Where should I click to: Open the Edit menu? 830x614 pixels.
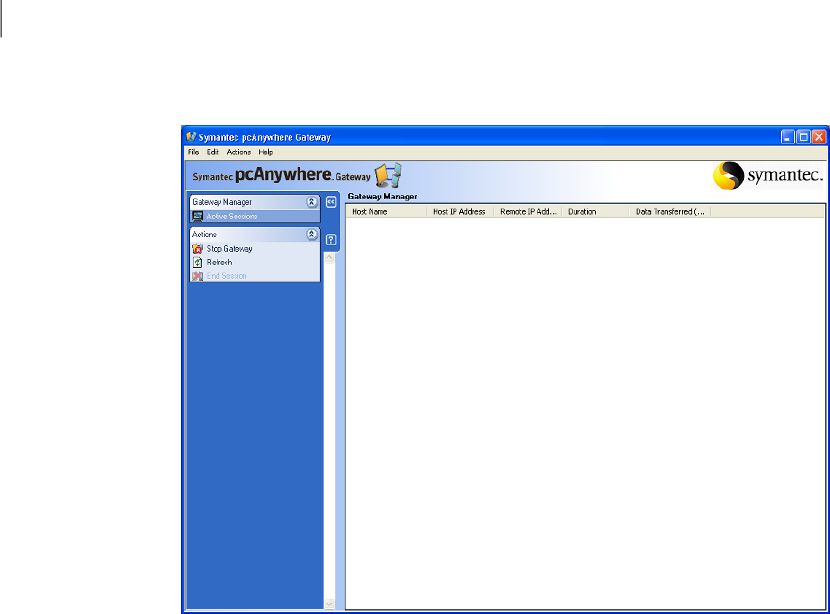[x=213, y=152]
